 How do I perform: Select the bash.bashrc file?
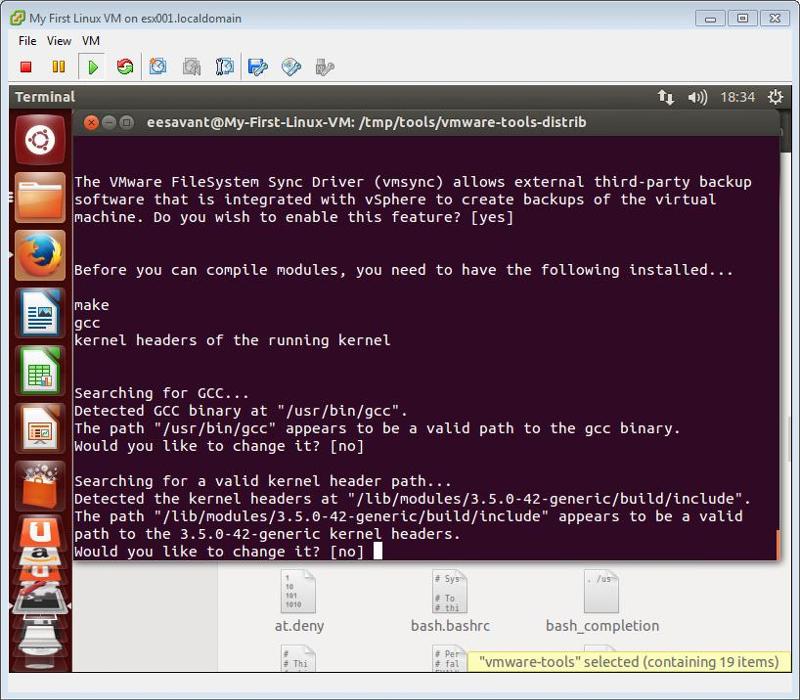[x=450, y=601]
